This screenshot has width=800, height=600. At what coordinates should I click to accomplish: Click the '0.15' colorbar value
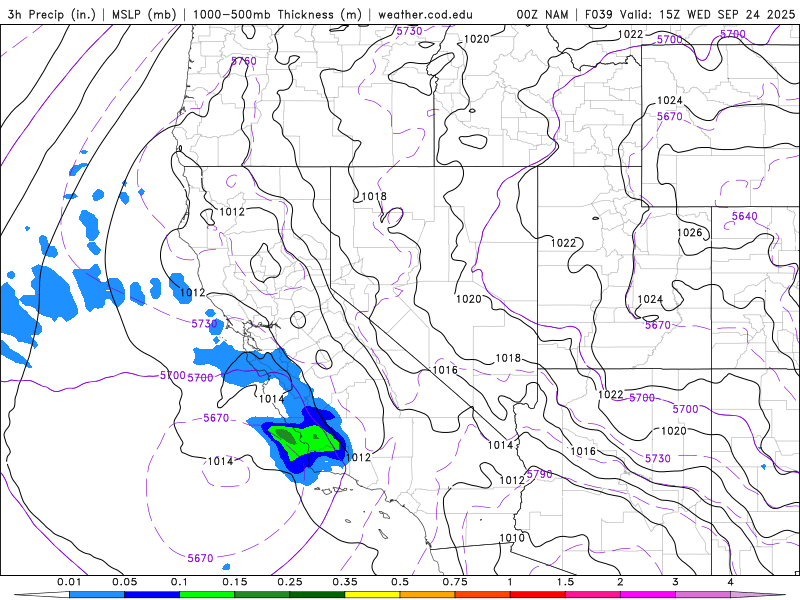tap(235, 582)
